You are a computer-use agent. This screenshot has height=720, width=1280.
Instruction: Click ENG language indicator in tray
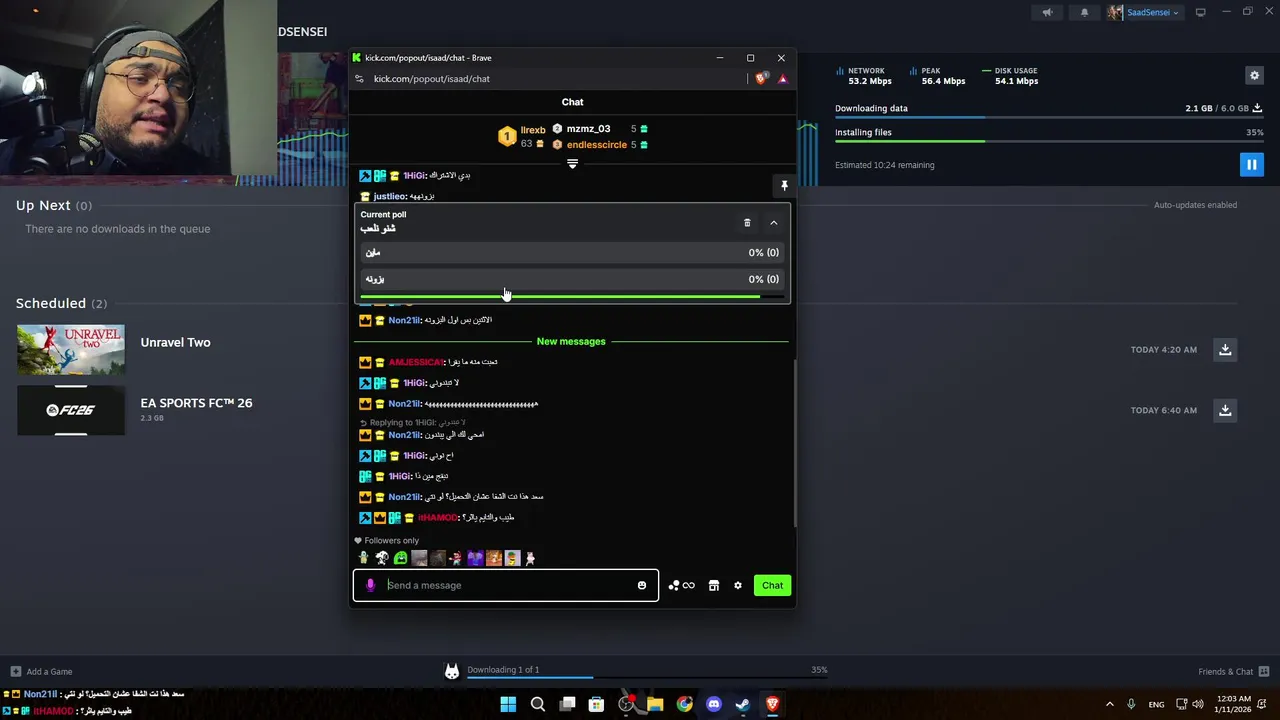pyautogui.click(x=1156, y=704)
